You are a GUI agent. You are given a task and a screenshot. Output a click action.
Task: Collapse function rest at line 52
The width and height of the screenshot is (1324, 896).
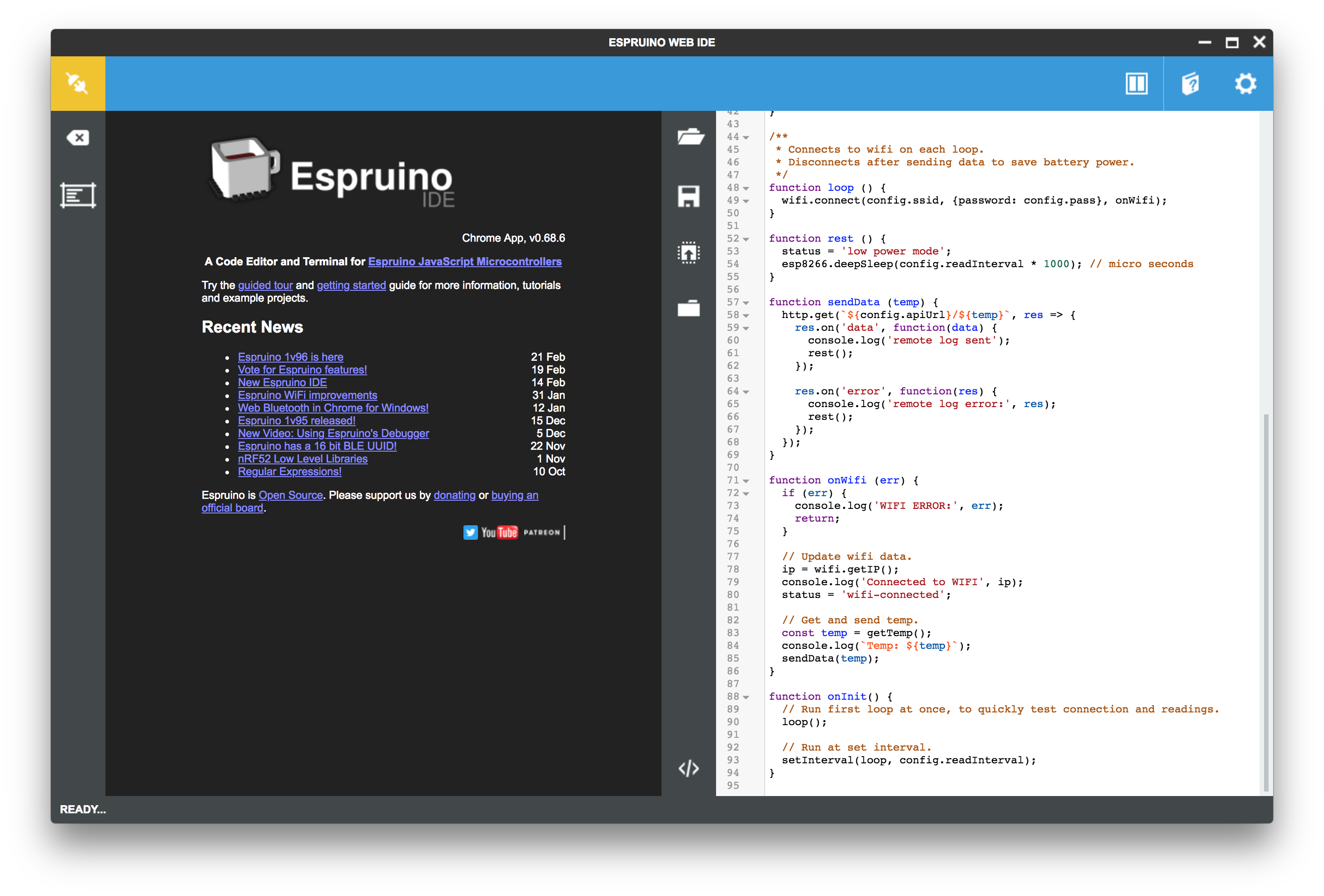(x=746, y=239)
